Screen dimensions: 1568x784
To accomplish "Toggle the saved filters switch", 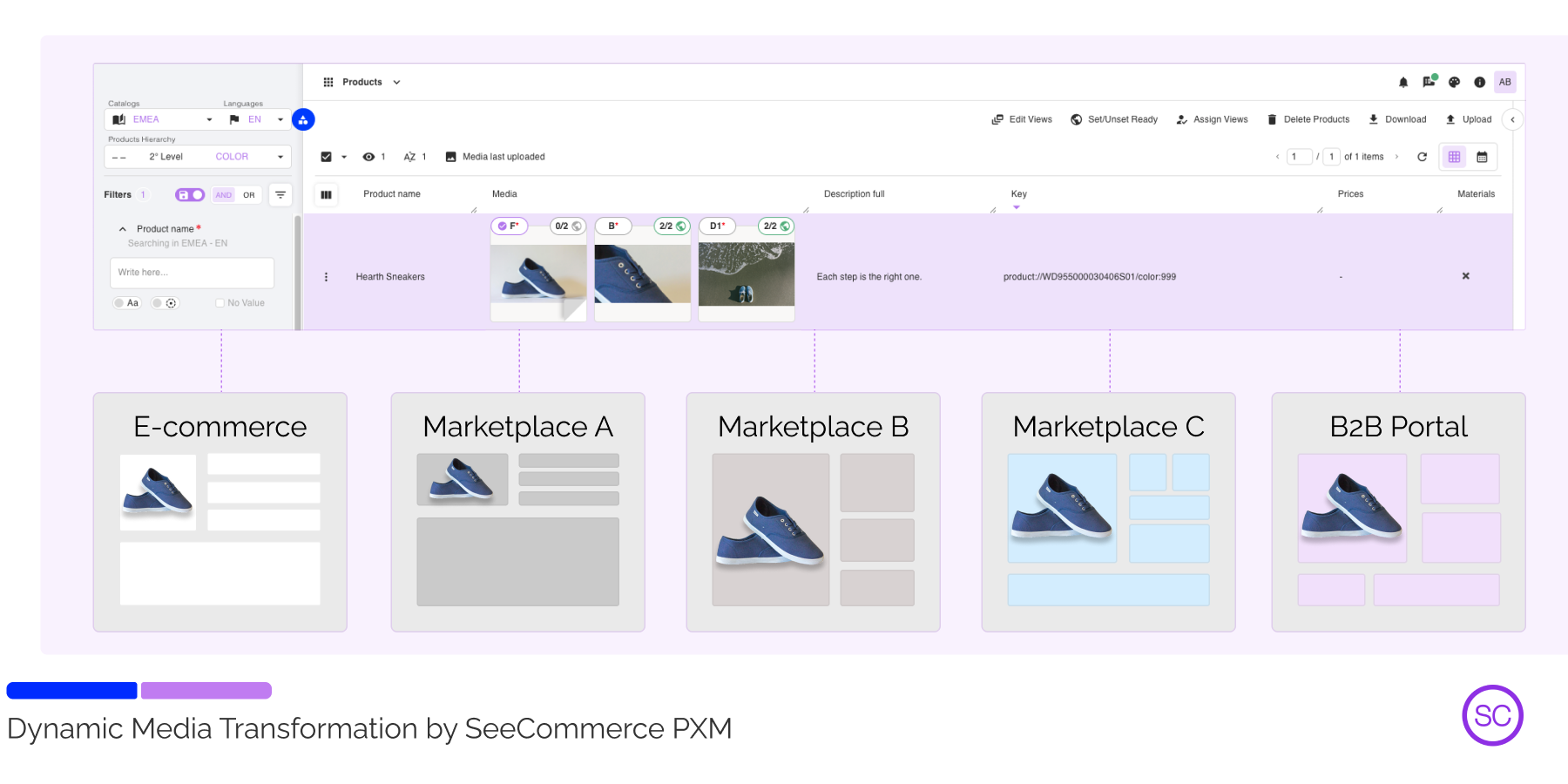I will point(190,195).
